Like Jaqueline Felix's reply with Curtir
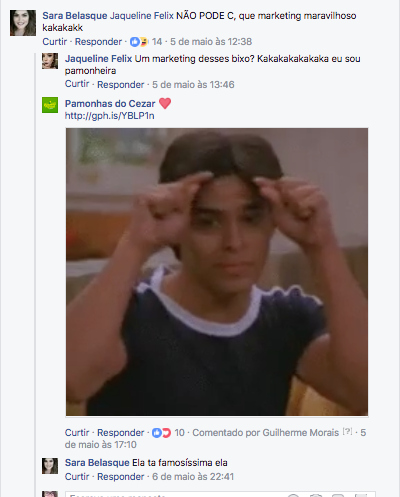This screenshot has height=497, width=400. click(x=77, y=84)
